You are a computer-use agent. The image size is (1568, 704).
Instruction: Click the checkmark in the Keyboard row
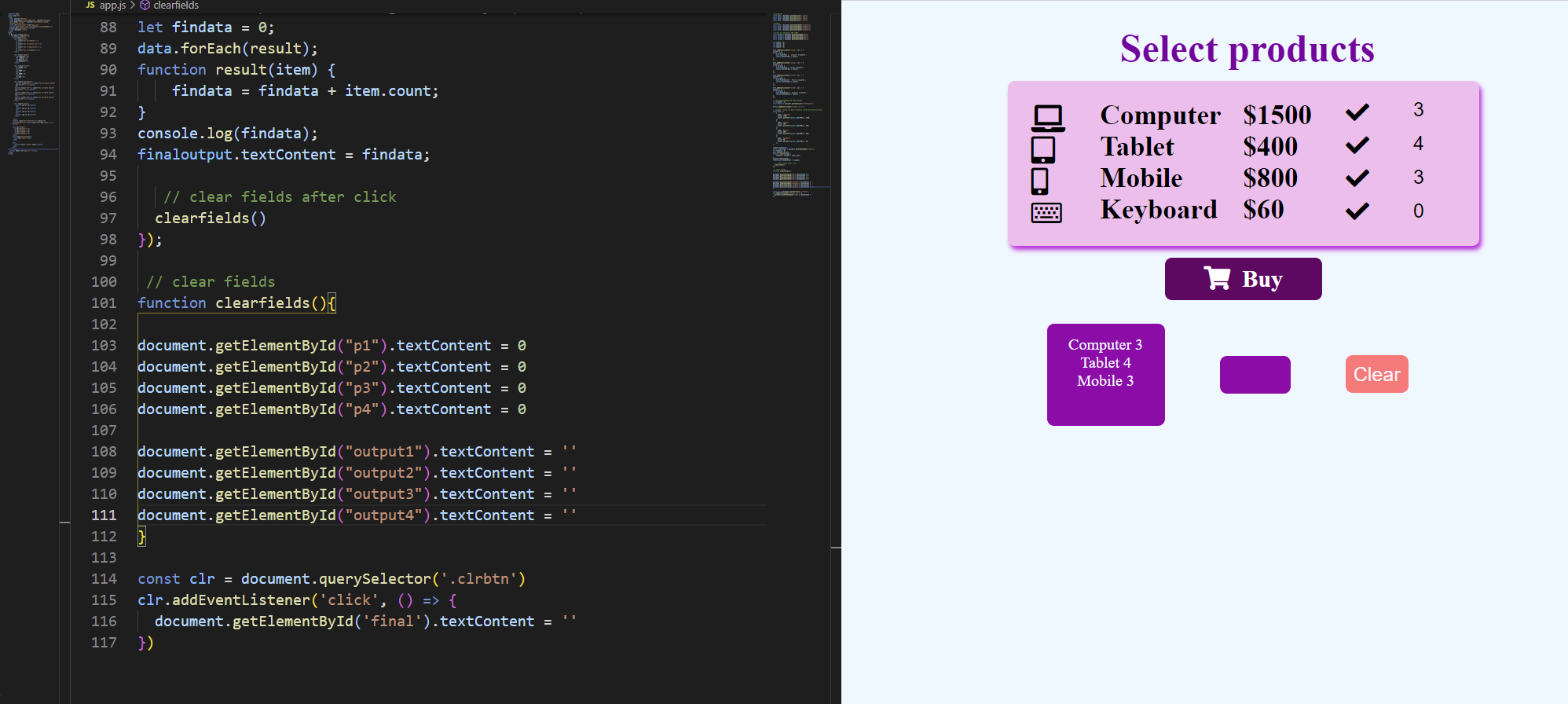pyautogui.click(x=1357, y=211)
